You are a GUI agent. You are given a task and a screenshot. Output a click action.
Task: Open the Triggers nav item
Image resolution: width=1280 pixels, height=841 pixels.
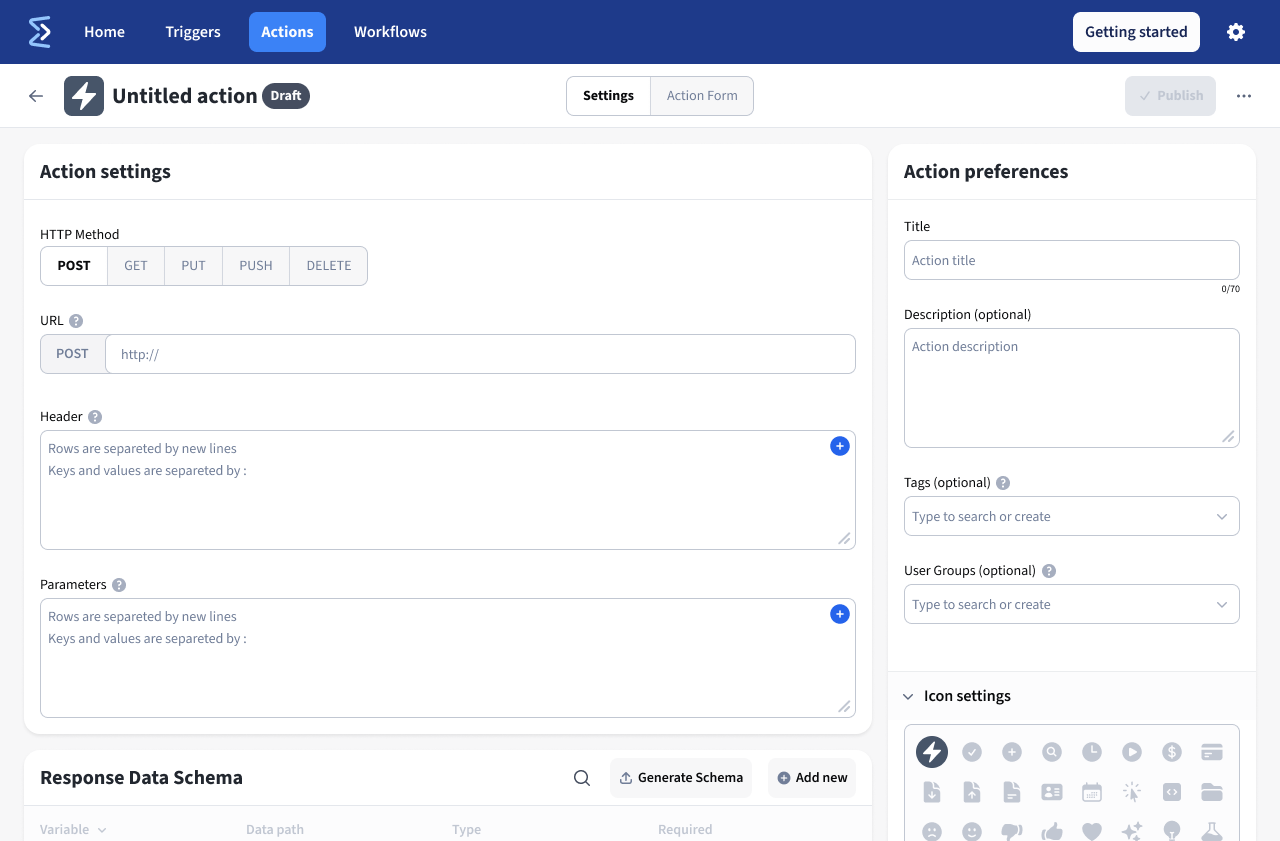tap(193, 32)
